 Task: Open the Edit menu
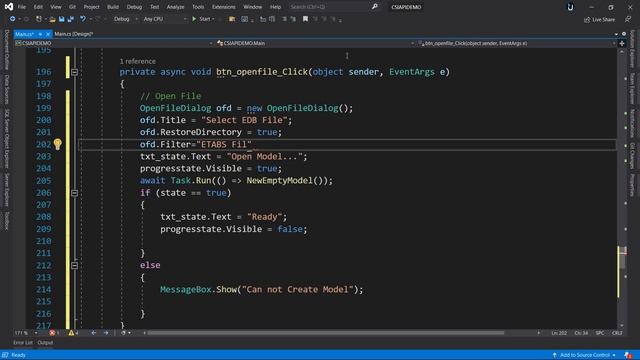click(x=38, y=7)
